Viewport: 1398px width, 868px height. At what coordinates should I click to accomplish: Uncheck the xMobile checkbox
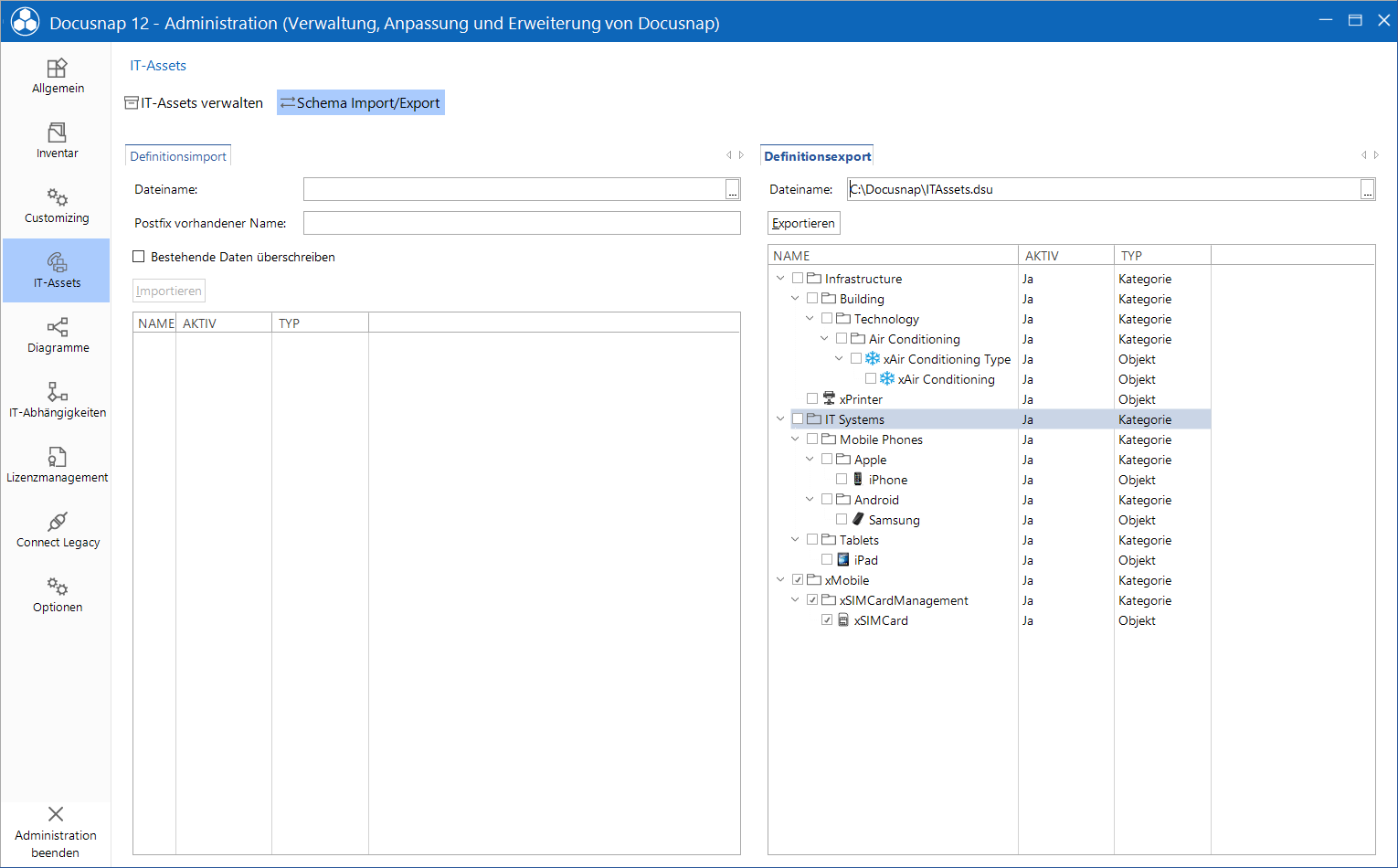798,579
